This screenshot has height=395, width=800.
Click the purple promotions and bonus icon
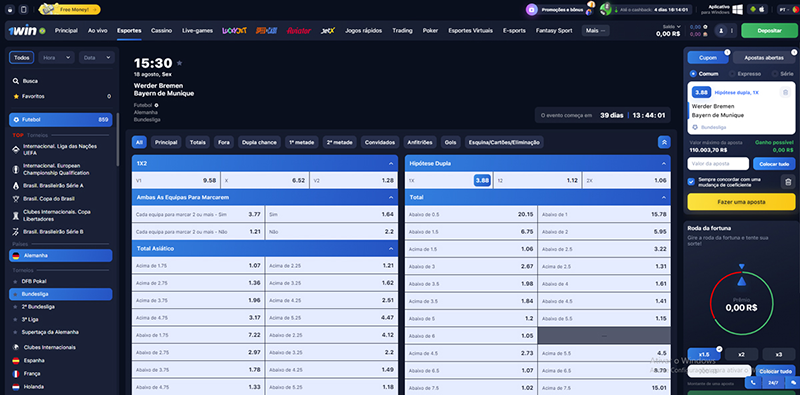[x=532, y=10]
